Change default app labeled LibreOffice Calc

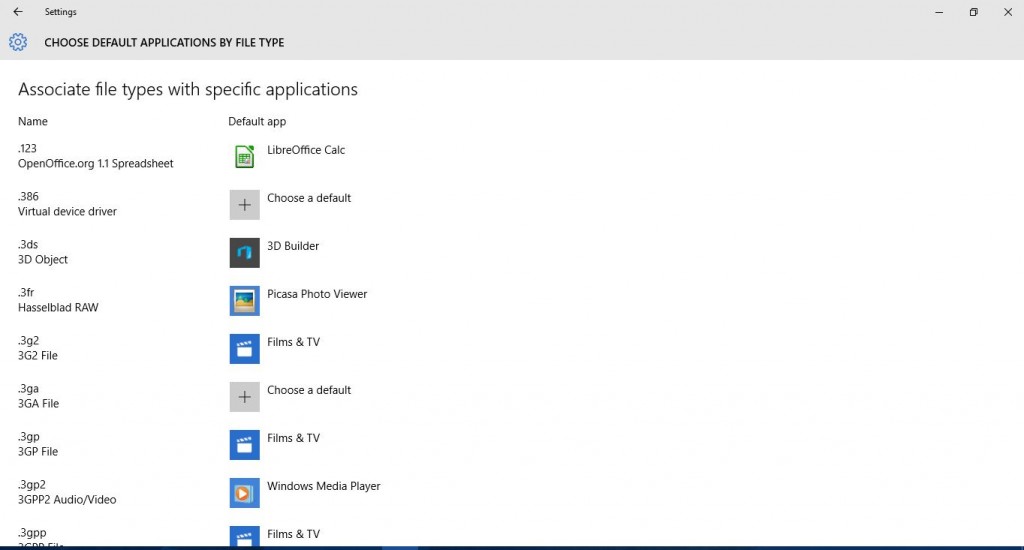click(x=306, y=150)
